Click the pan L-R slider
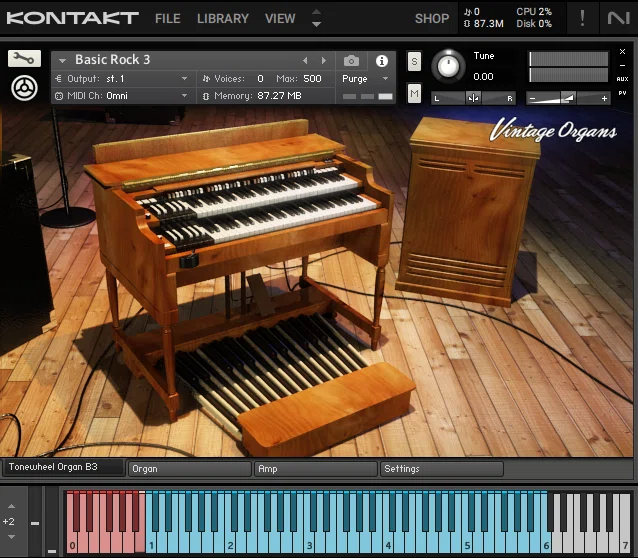Viewport: 638px width, 558px height. tap(473, 98)
